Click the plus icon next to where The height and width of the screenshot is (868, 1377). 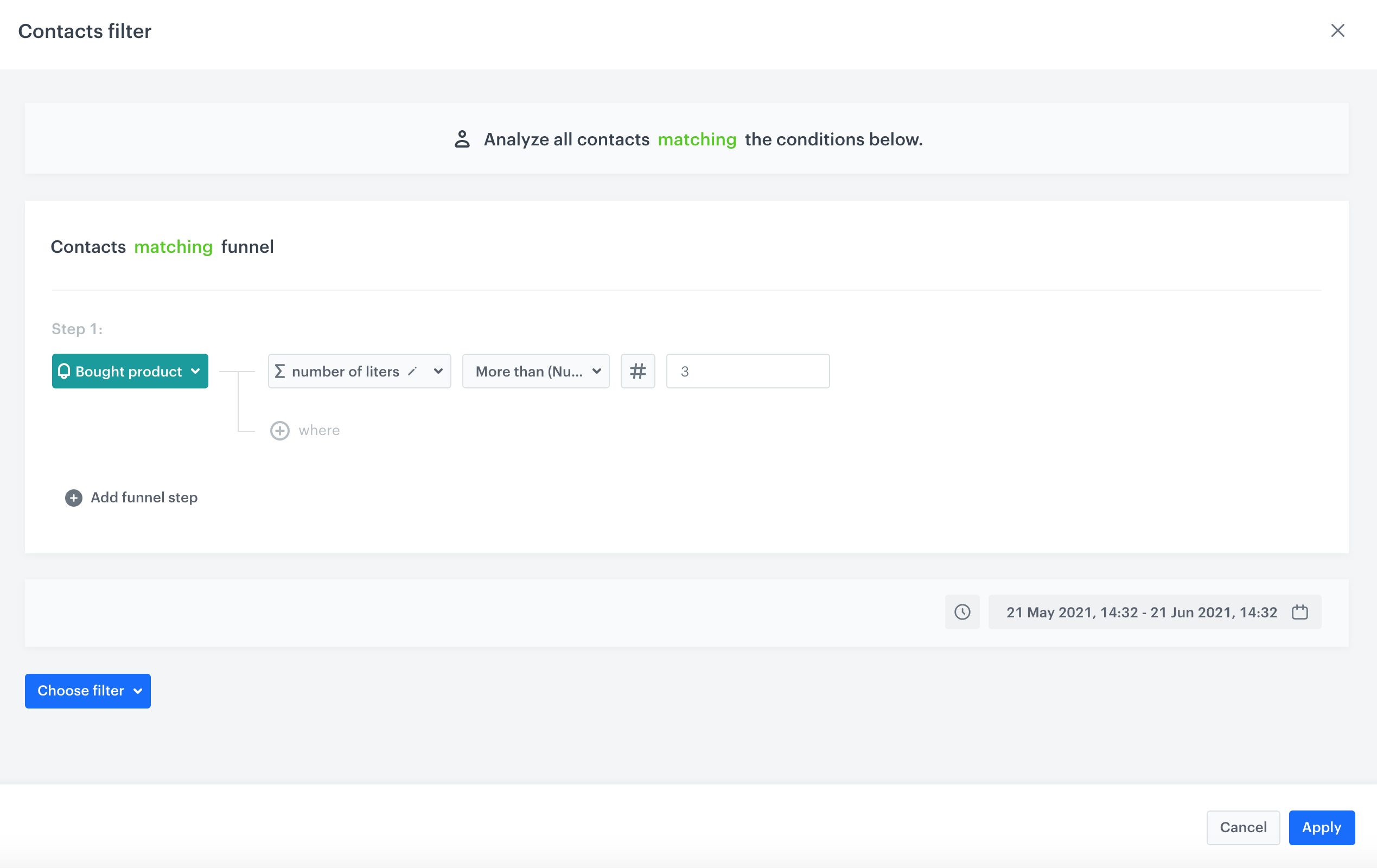point(279,431)
